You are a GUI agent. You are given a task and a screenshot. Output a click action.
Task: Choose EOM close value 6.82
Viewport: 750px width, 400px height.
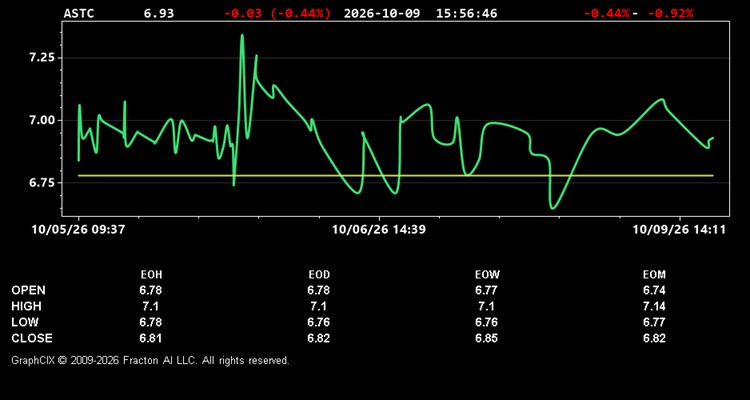[654, 338]
